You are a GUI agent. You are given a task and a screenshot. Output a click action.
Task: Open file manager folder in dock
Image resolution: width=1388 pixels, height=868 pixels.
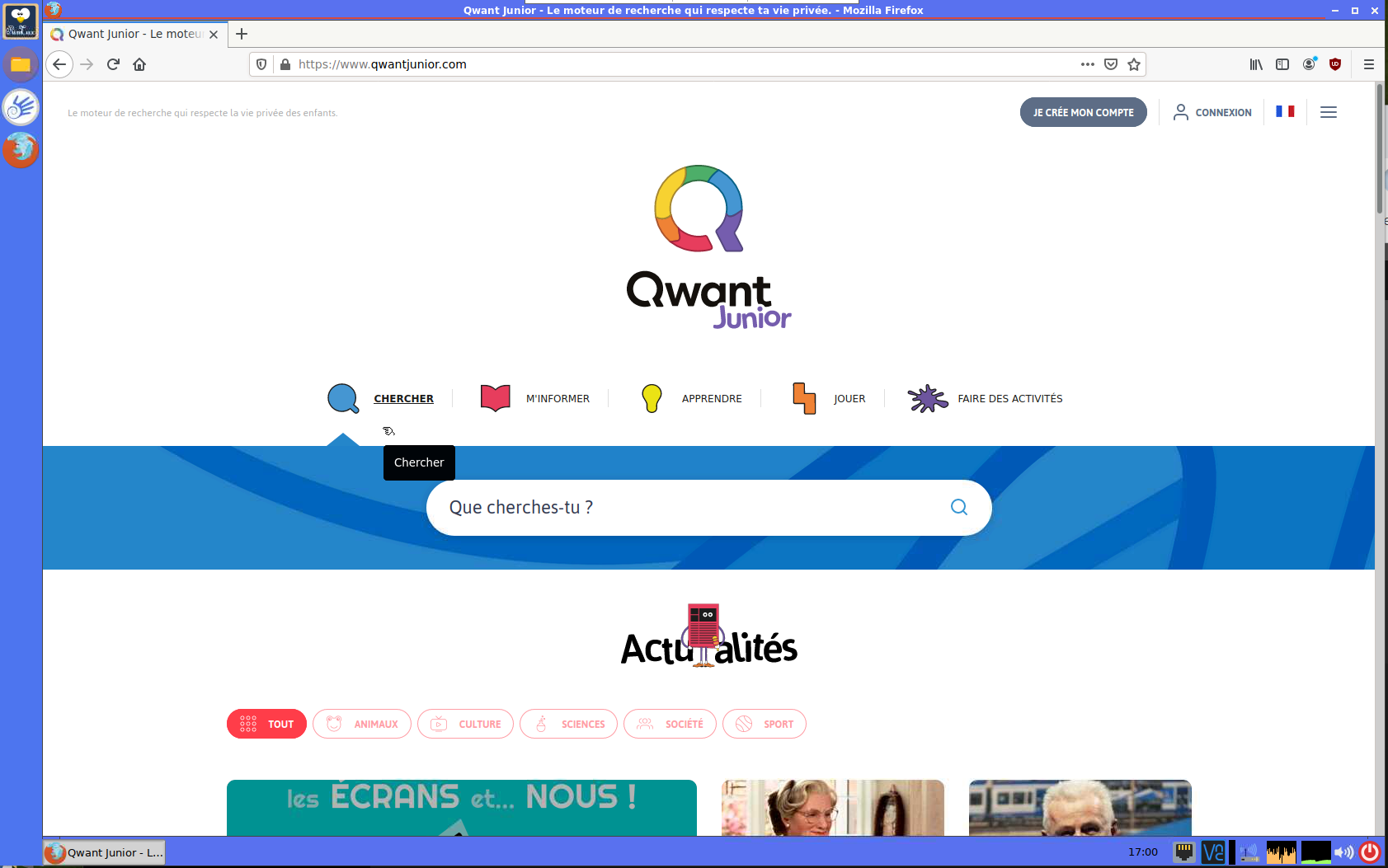(21, 64)
